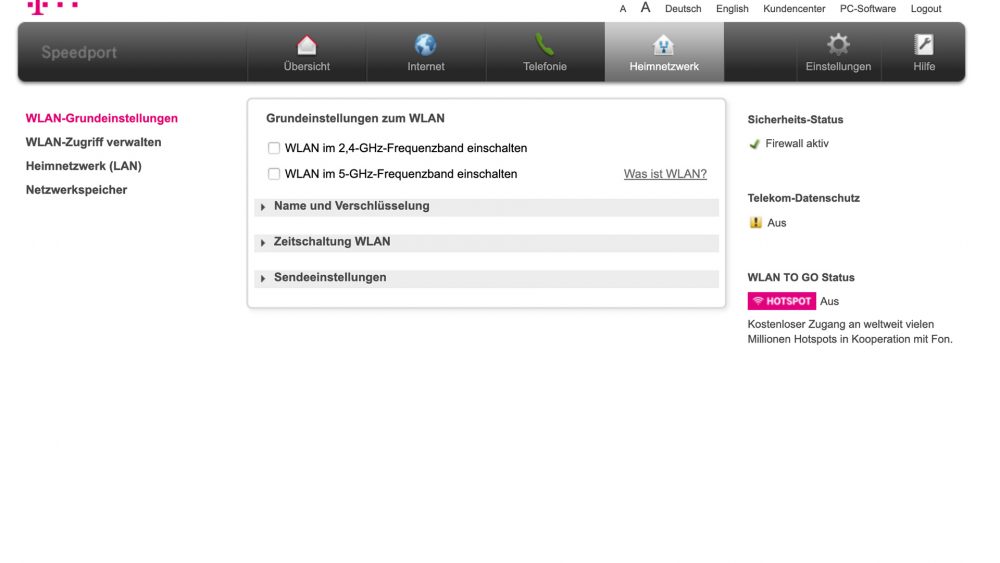1000x563 pixels.
Task: Open the Einstellungen gear icon
Action: pyautogui.click(x=838, y=44)
